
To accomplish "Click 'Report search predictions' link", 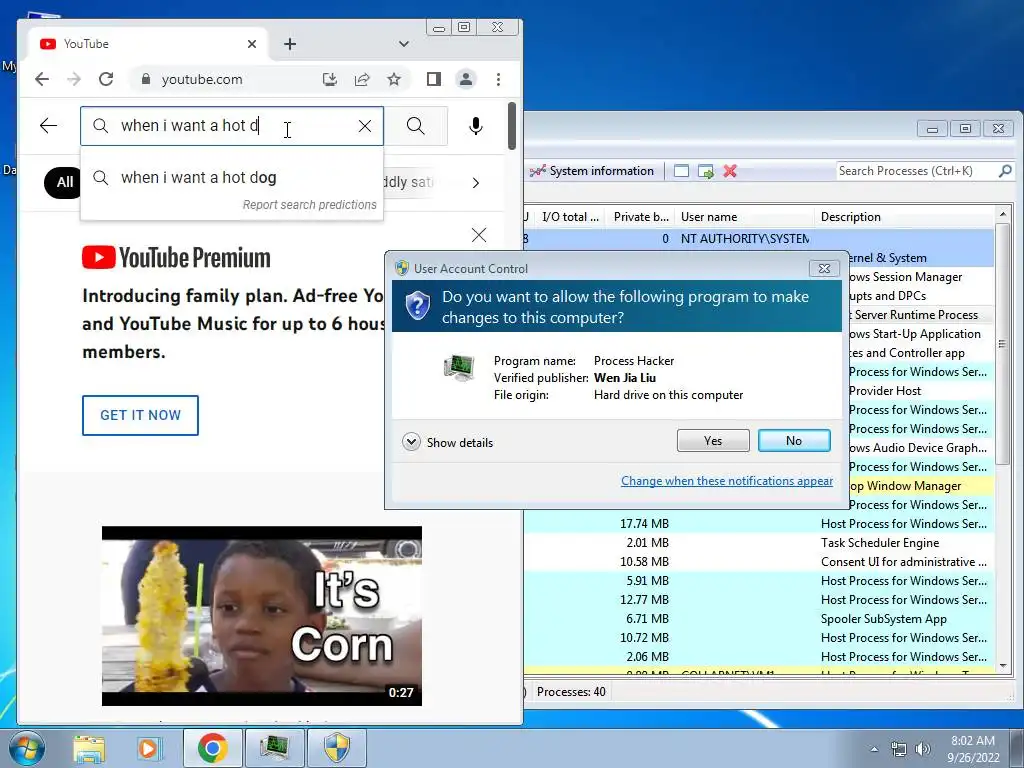I will pyautogui.click(x=310, y=204).
